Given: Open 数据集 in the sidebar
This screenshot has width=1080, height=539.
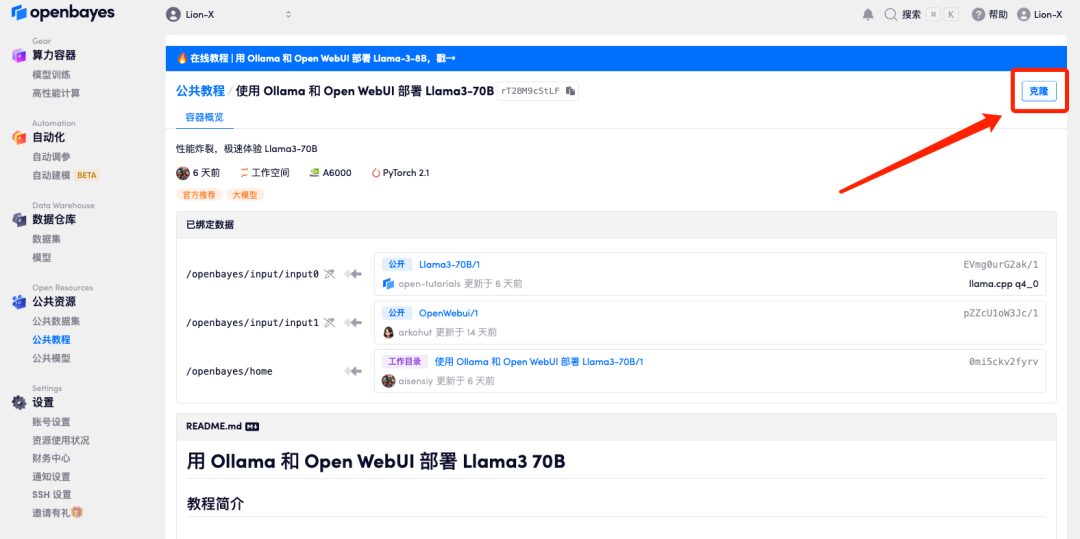Looking at the screenshot, I should [47, 239].
